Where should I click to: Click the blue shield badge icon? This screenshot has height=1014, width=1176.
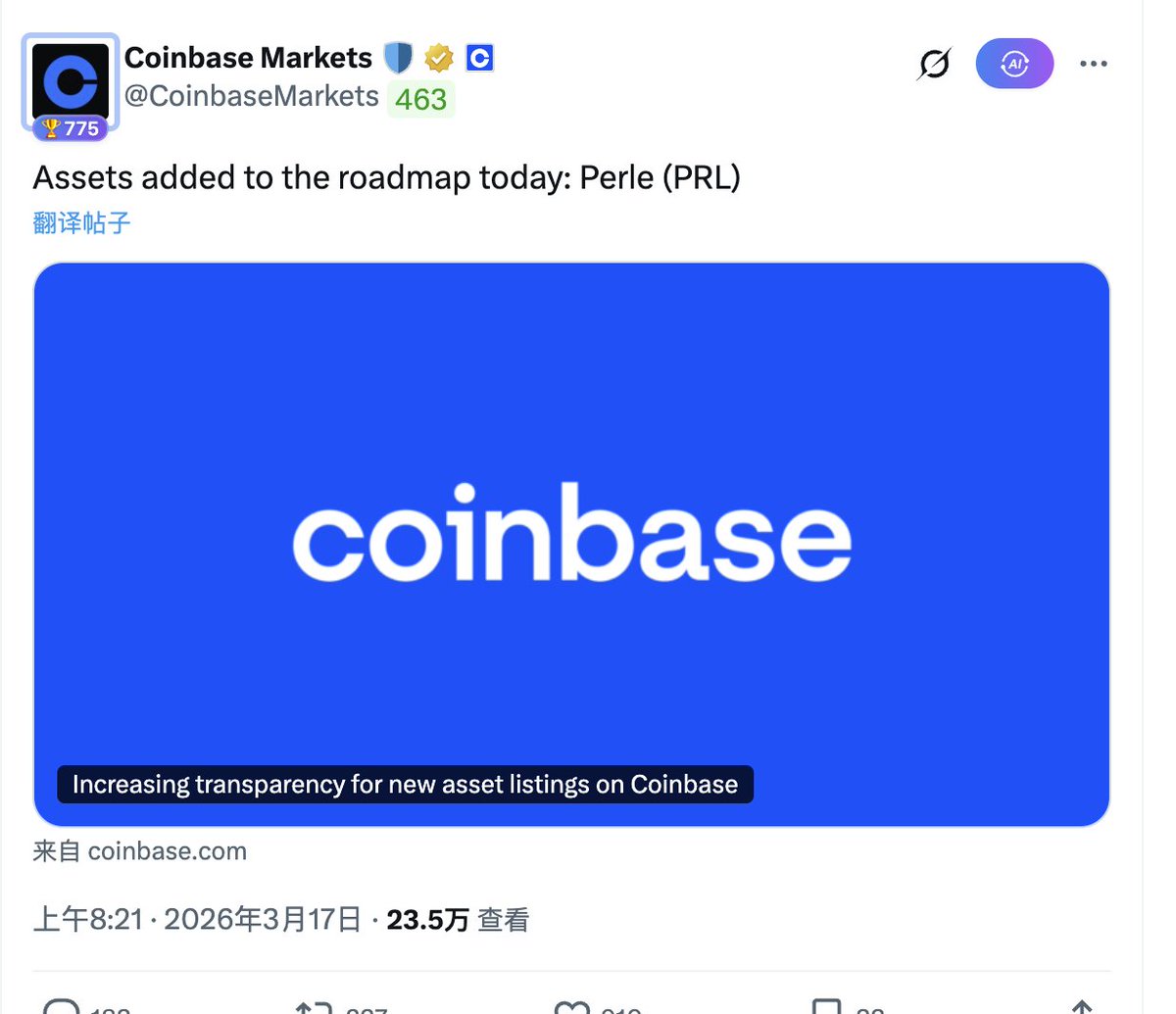click(x=398, y=58)
